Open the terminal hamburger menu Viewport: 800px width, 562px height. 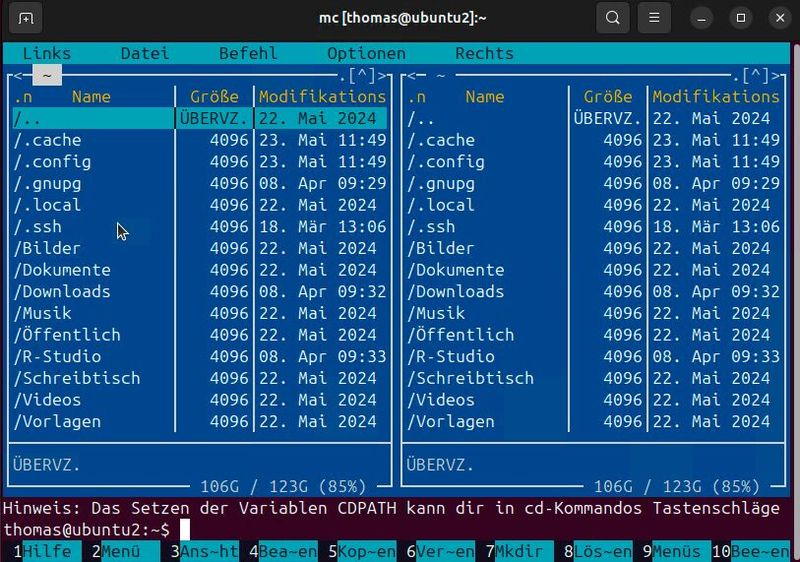[654, 18]
